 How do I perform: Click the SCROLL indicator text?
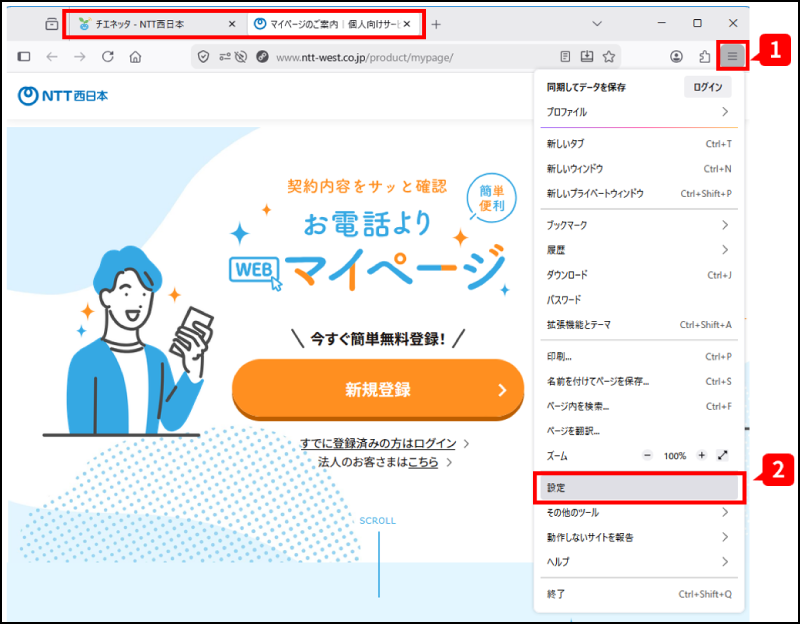point(378,520)
